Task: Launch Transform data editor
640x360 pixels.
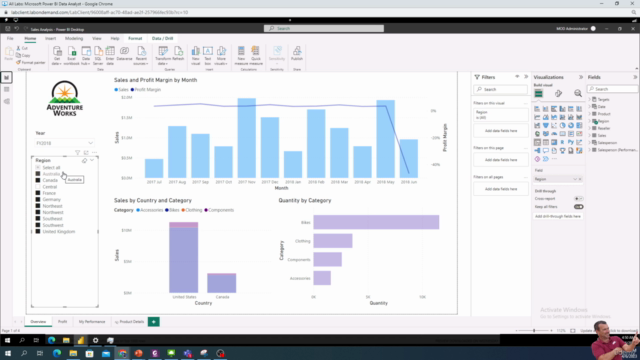Action: pyautogui.click(x=163, y=56)
